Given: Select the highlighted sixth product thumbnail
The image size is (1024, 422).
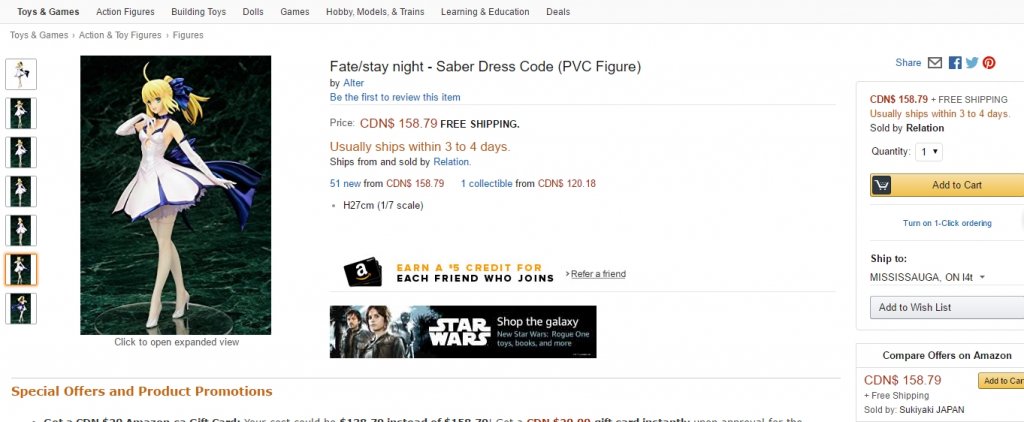Looking at the screenshot, I should pyautogui.click(x=21, y=269).
